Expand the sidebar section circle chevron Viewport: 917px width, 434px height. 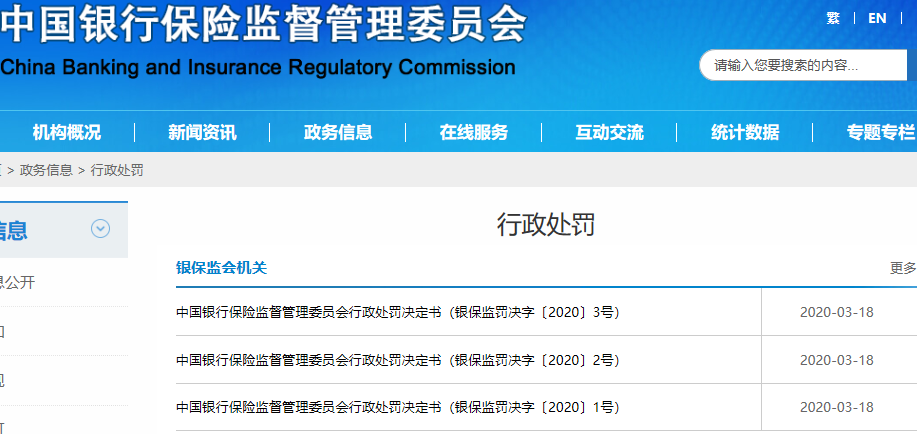pos(101,228)
